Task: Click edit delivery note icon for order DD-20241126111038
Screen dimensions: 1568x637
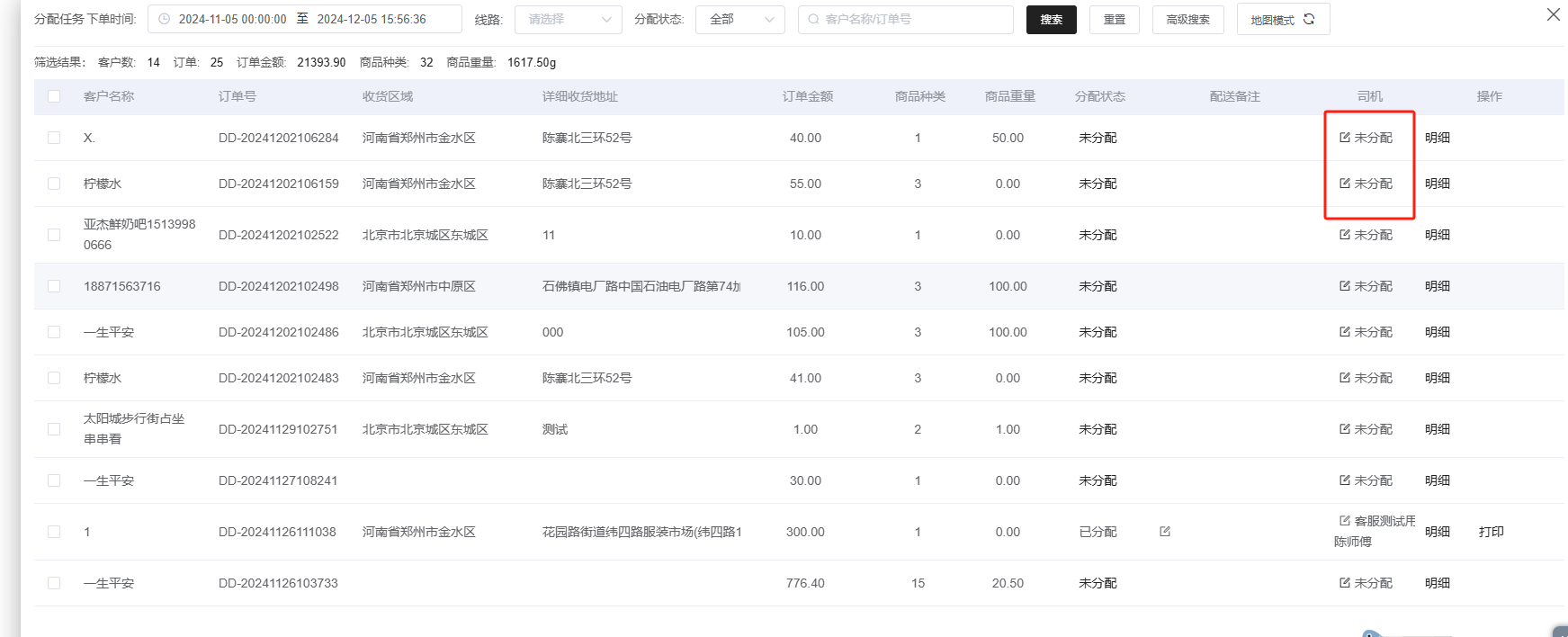Action: (1165, 532)
